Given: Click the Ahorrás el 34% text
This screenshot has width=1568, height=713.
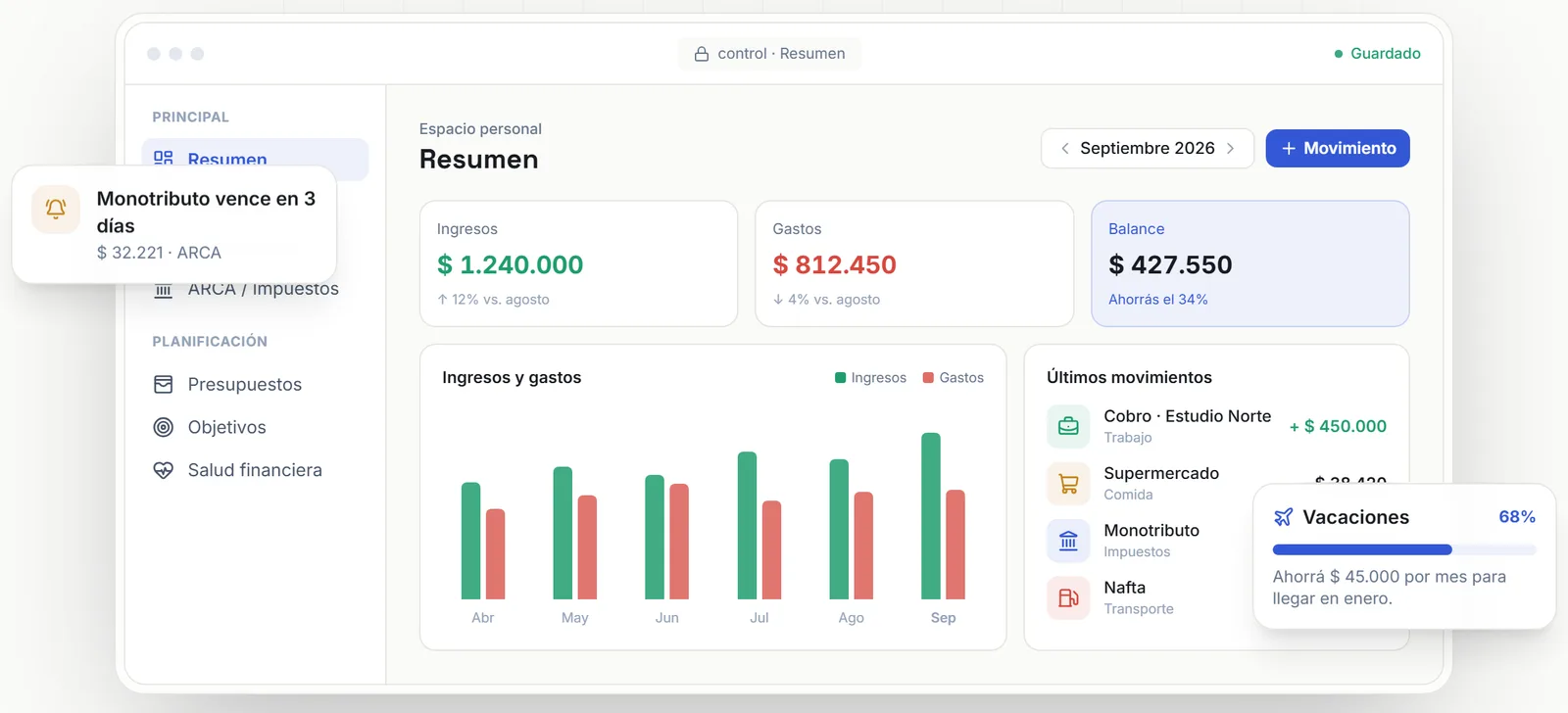Looking at the screenshot, I should (1158, 300).
